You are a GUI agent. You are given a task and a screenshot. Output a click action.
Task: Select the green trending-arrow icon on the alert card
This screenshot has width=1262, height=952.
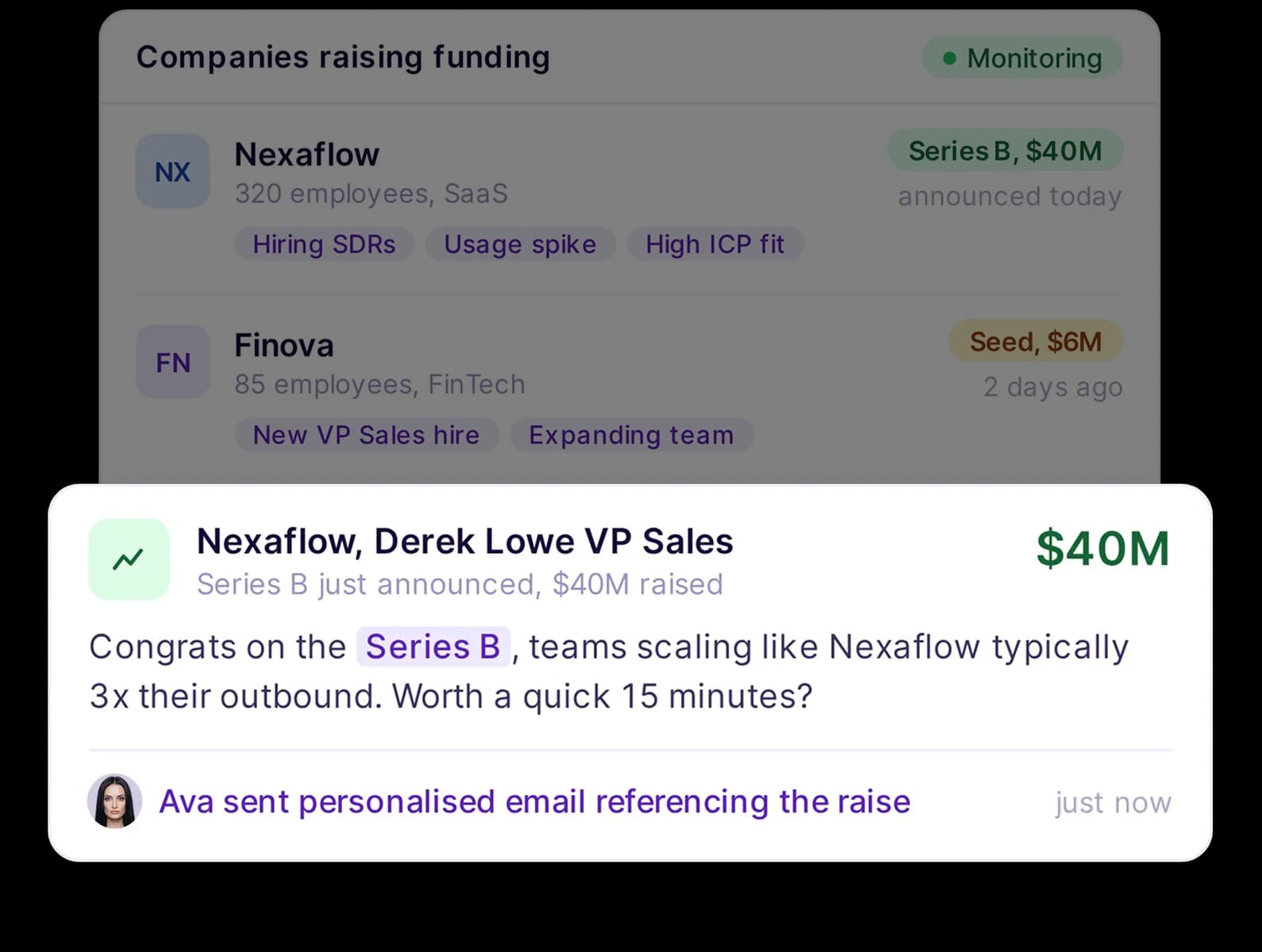click(129, 559)
